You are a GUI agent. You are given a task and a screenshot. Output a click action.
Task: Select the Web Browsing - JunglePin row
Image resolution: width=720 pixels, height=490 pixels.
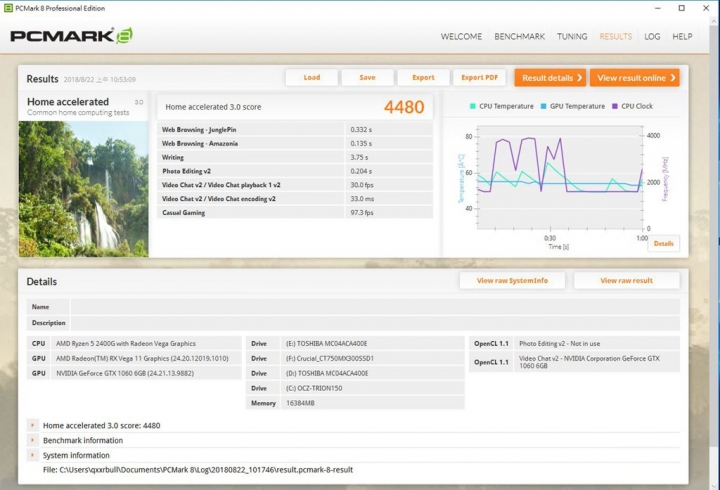coord(295,130)
